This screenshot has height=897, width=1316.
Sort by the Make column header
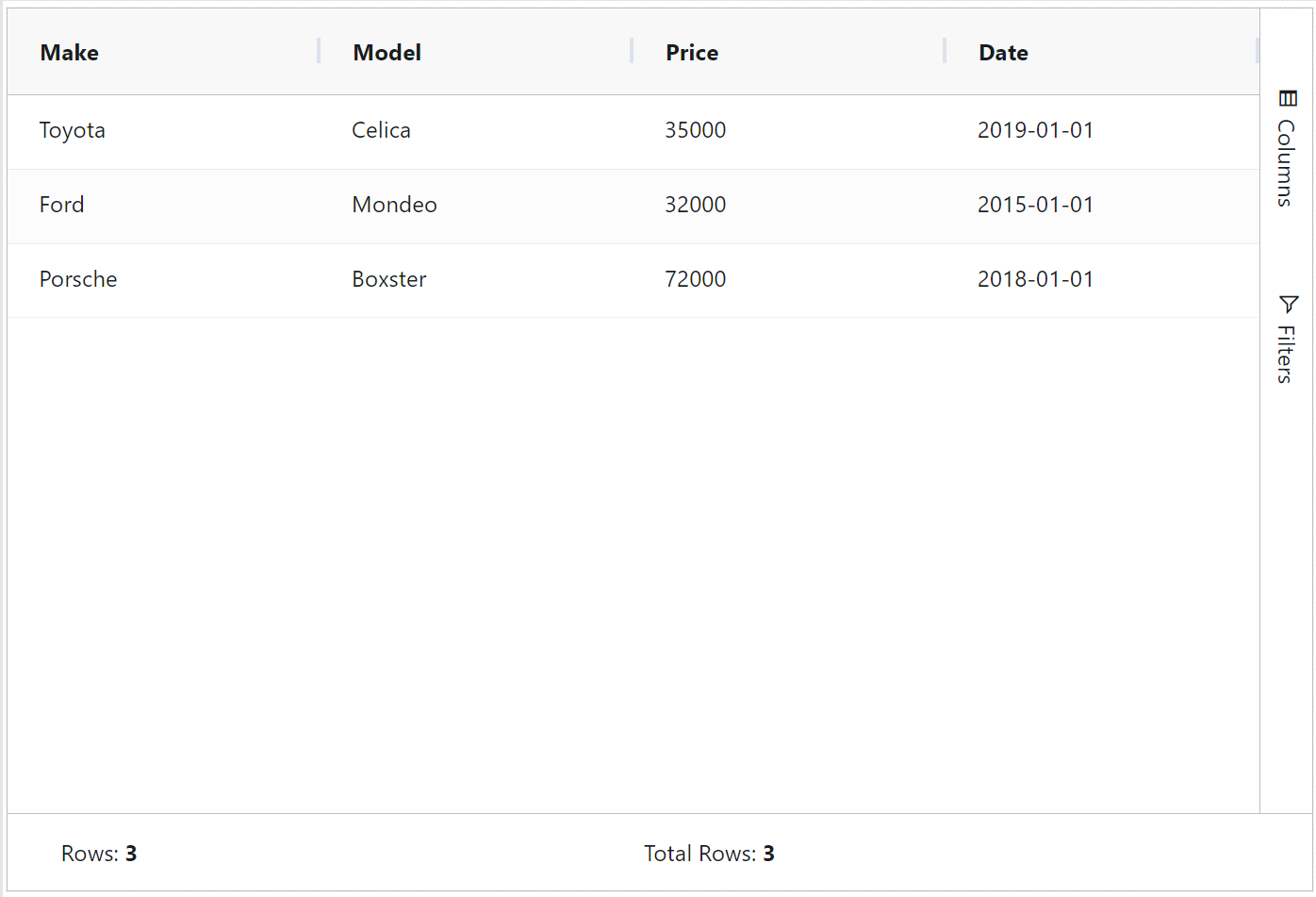click(x=70, y=53)
